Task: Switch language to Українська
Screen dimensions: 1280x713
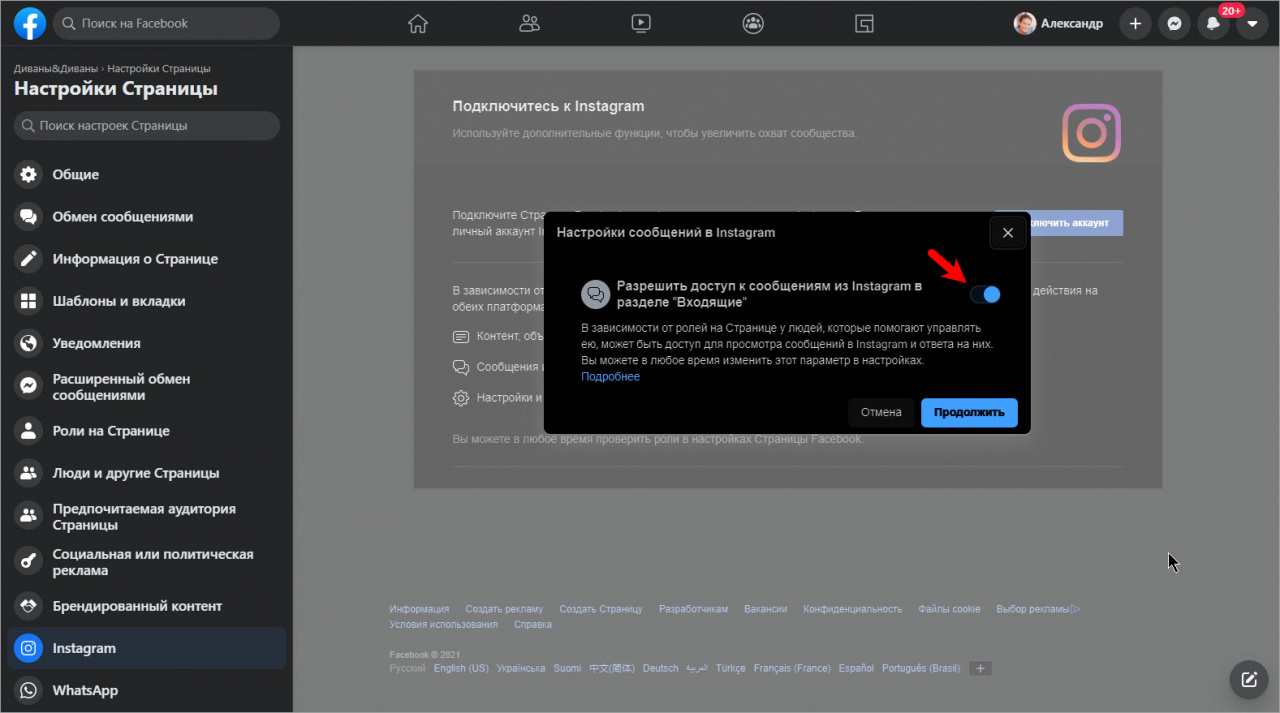Action: [521, 668]
